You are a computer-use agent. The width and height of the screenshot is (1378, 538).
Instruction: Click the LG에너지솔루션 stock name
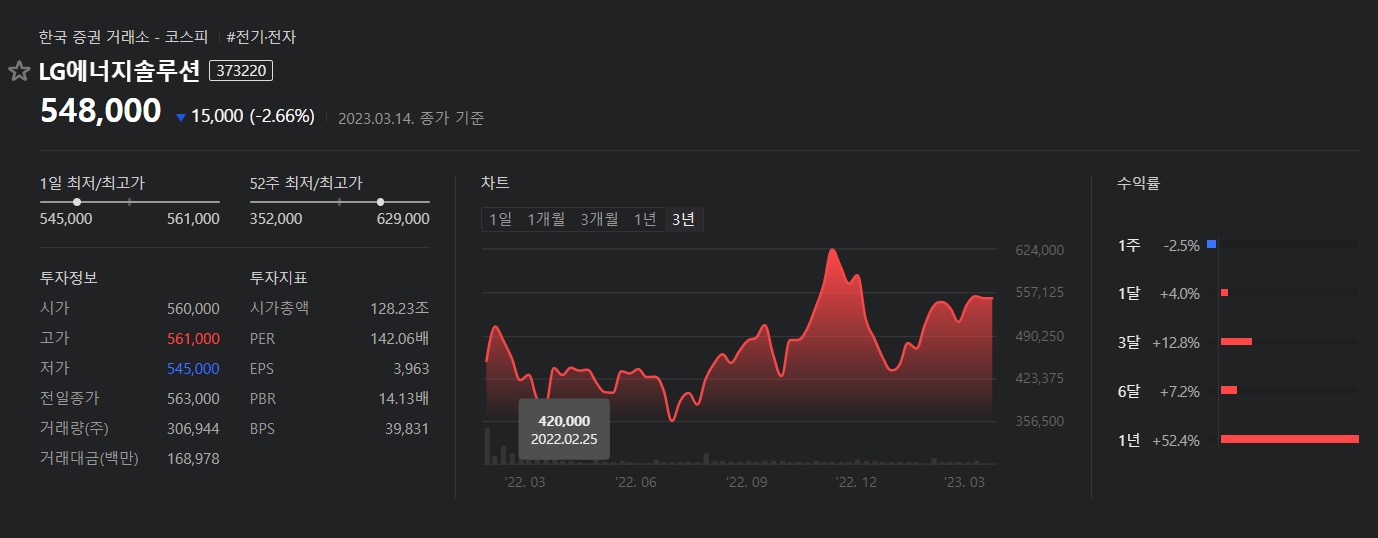tap(119, 71)
